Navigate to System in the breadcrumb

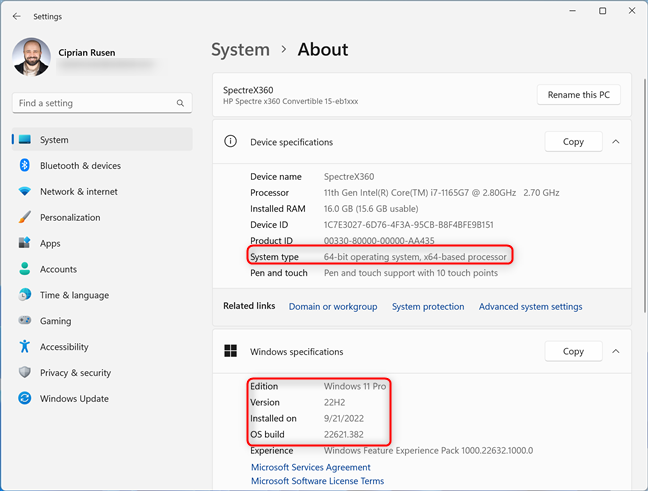(240, 49)
